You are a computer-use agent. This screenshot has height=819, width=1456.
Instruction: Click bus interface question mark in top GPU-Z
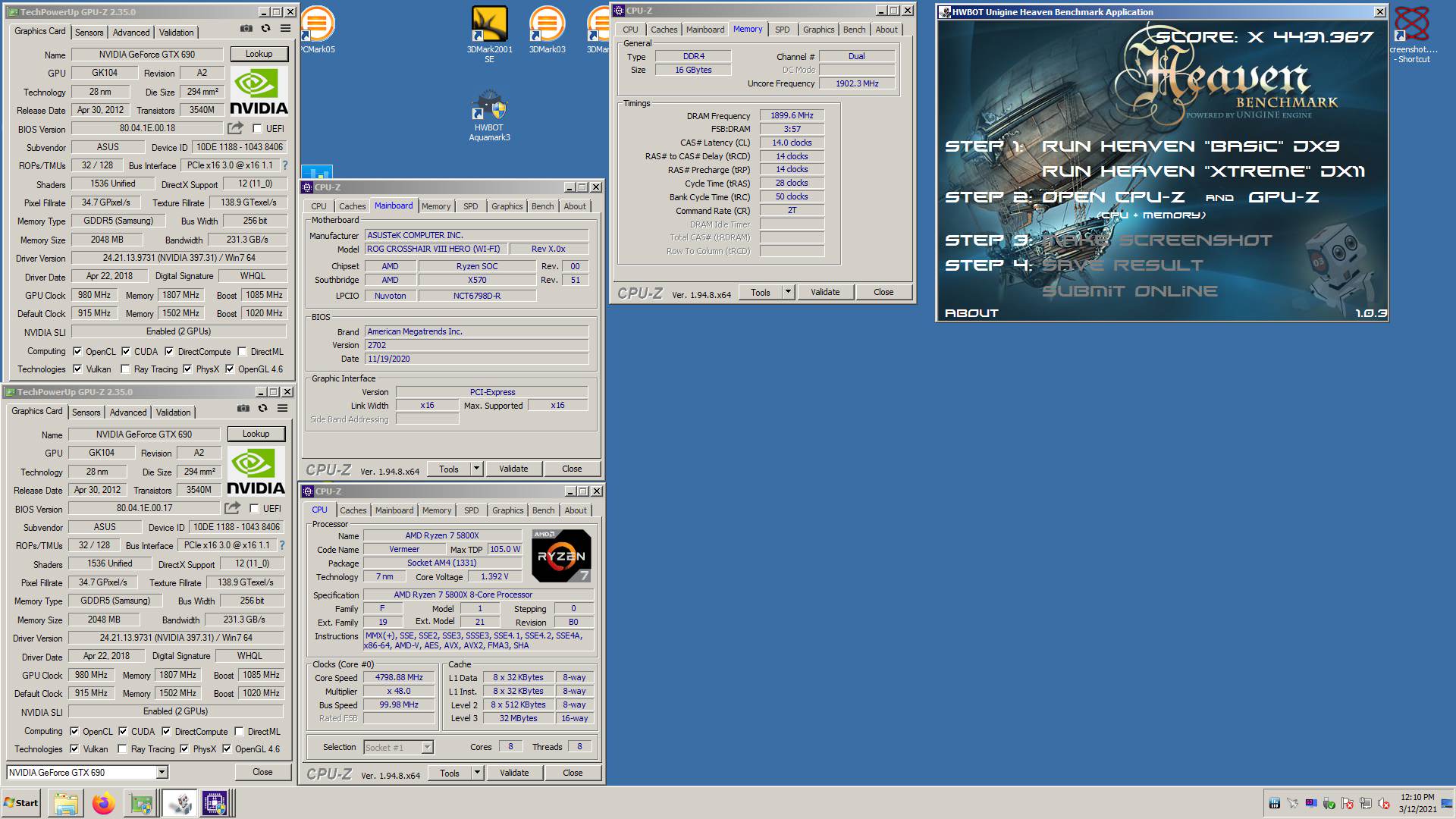tap(285, 165)
